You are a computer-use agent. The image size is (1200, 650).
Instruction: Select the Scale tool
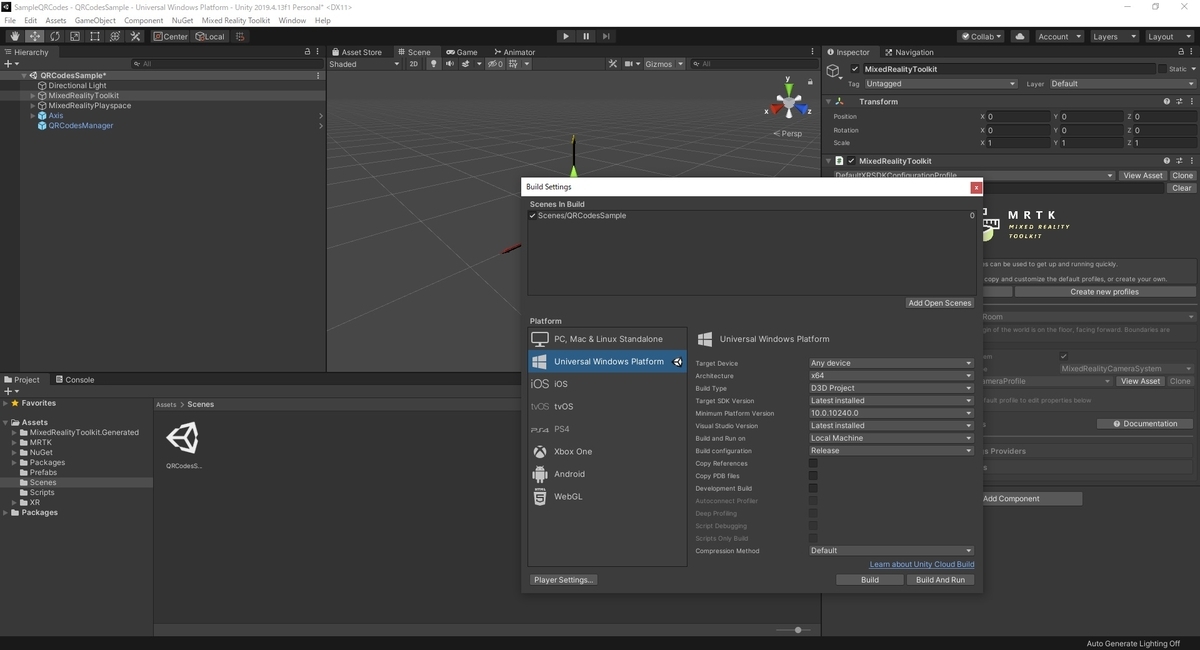[74, 36]
